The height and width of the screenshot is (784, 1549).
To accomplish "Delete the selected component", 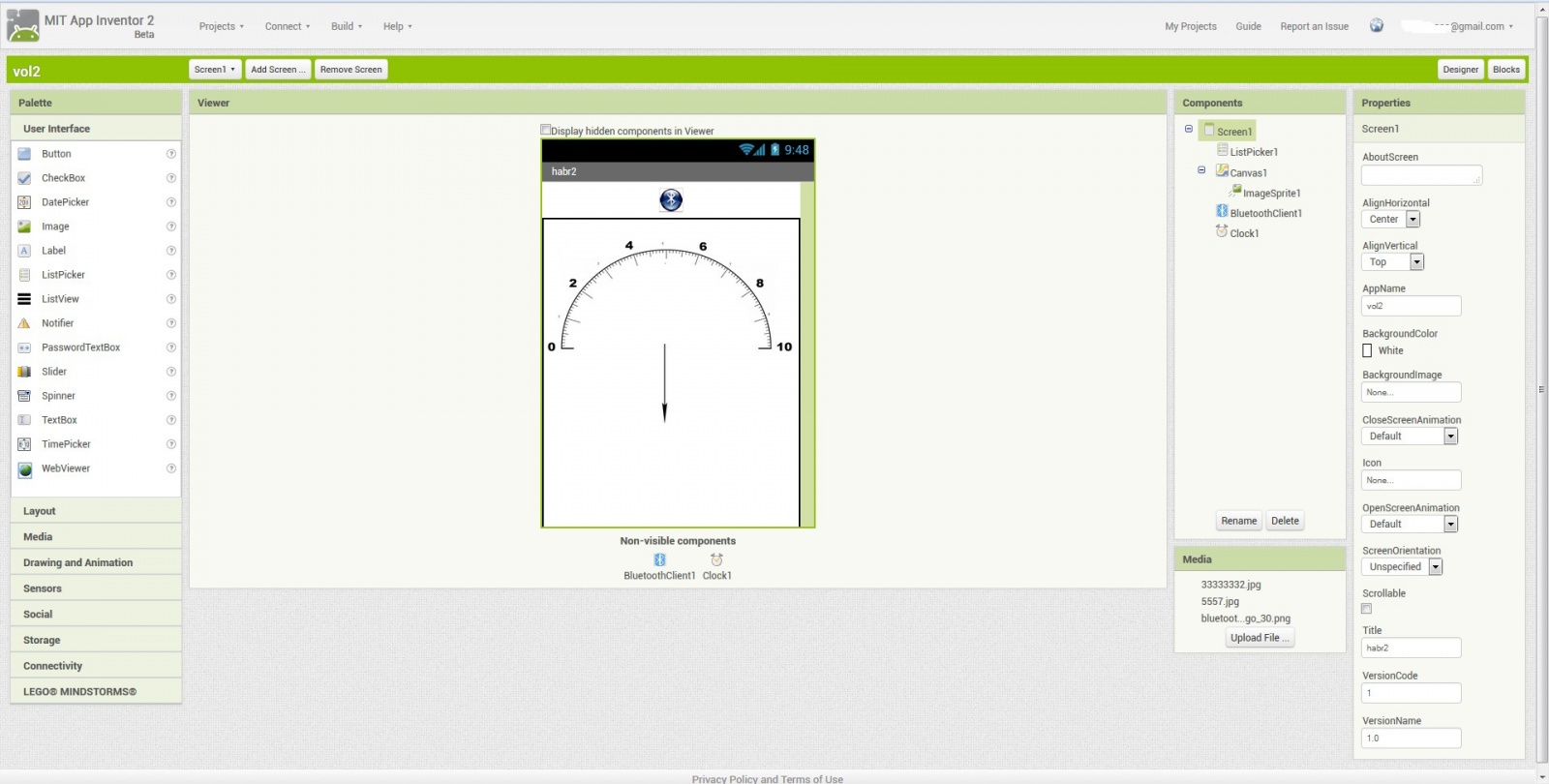I will [1285, 521].
